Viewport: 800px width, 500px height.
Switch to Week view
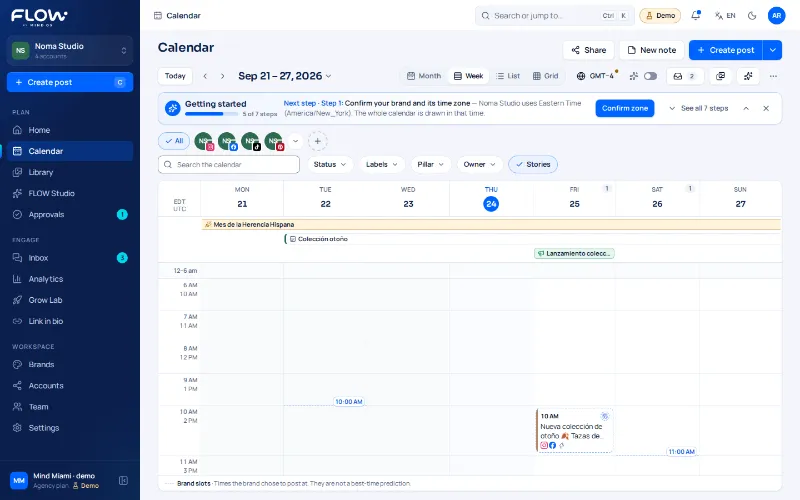[468, 76]
